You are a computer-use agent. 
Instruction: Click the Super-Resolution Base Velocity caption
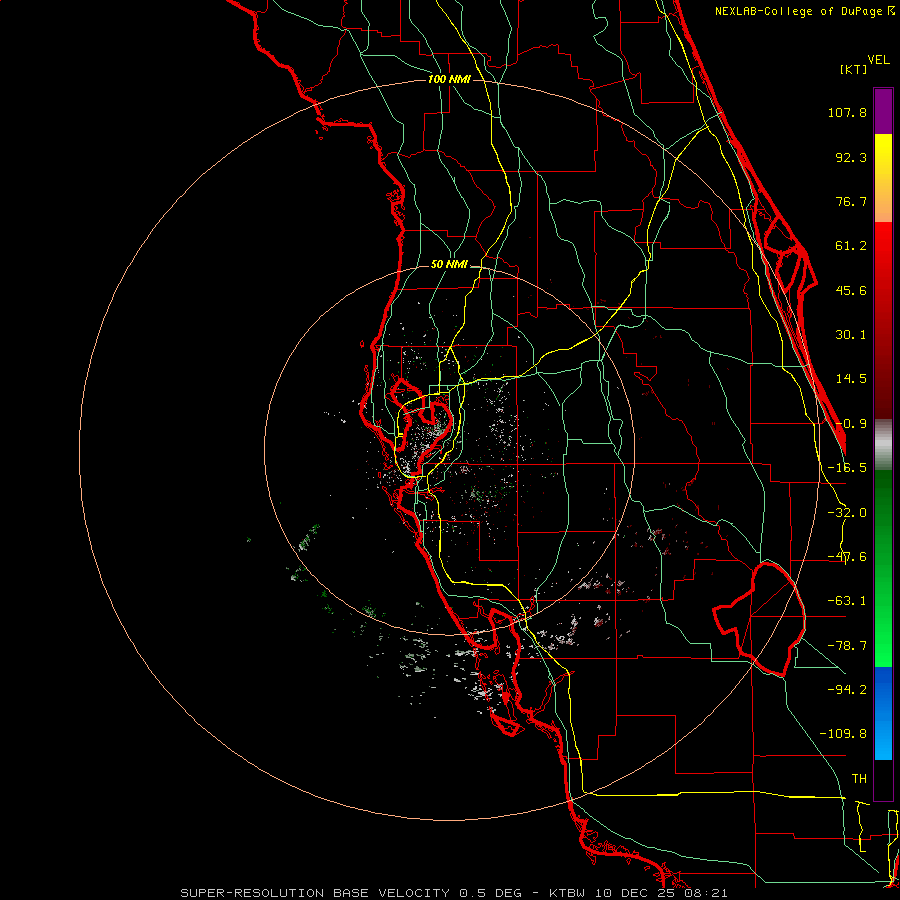point(454,893)
